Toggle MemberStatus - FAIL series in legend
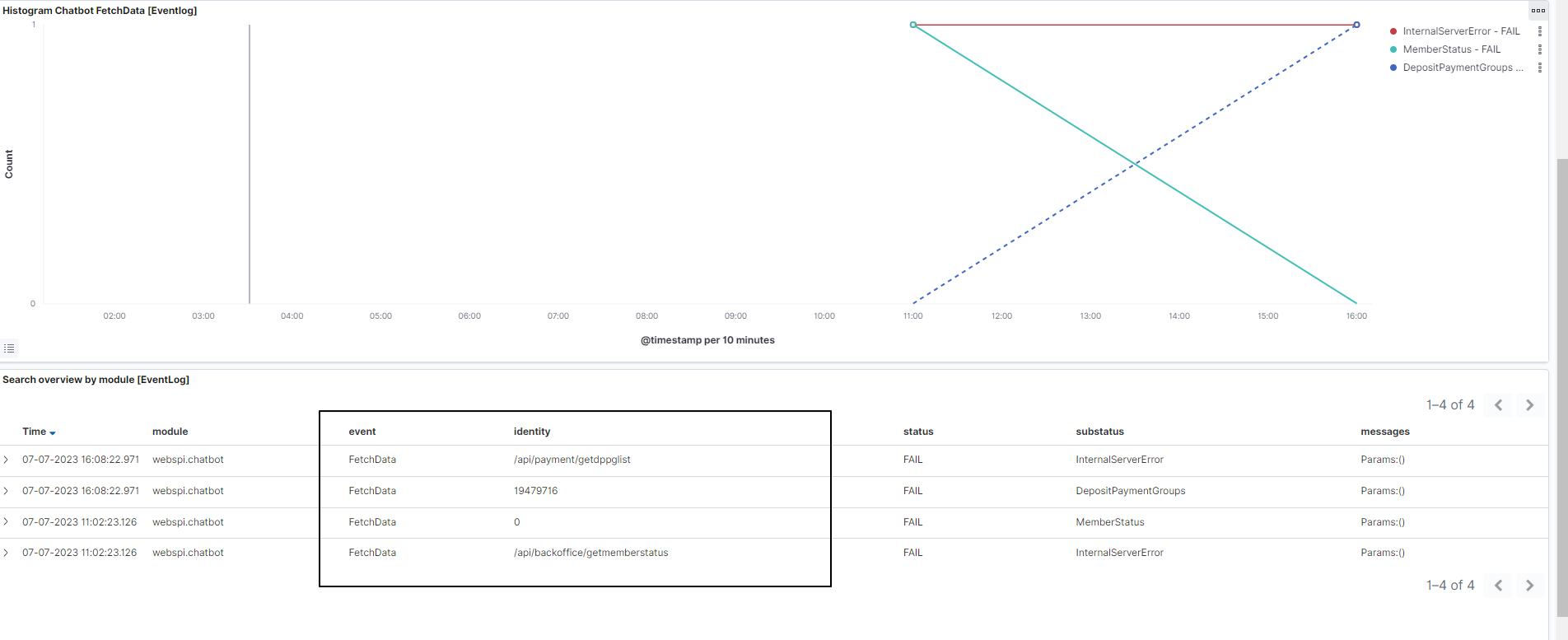The image size is (1568, 640). coord(1451,49)
